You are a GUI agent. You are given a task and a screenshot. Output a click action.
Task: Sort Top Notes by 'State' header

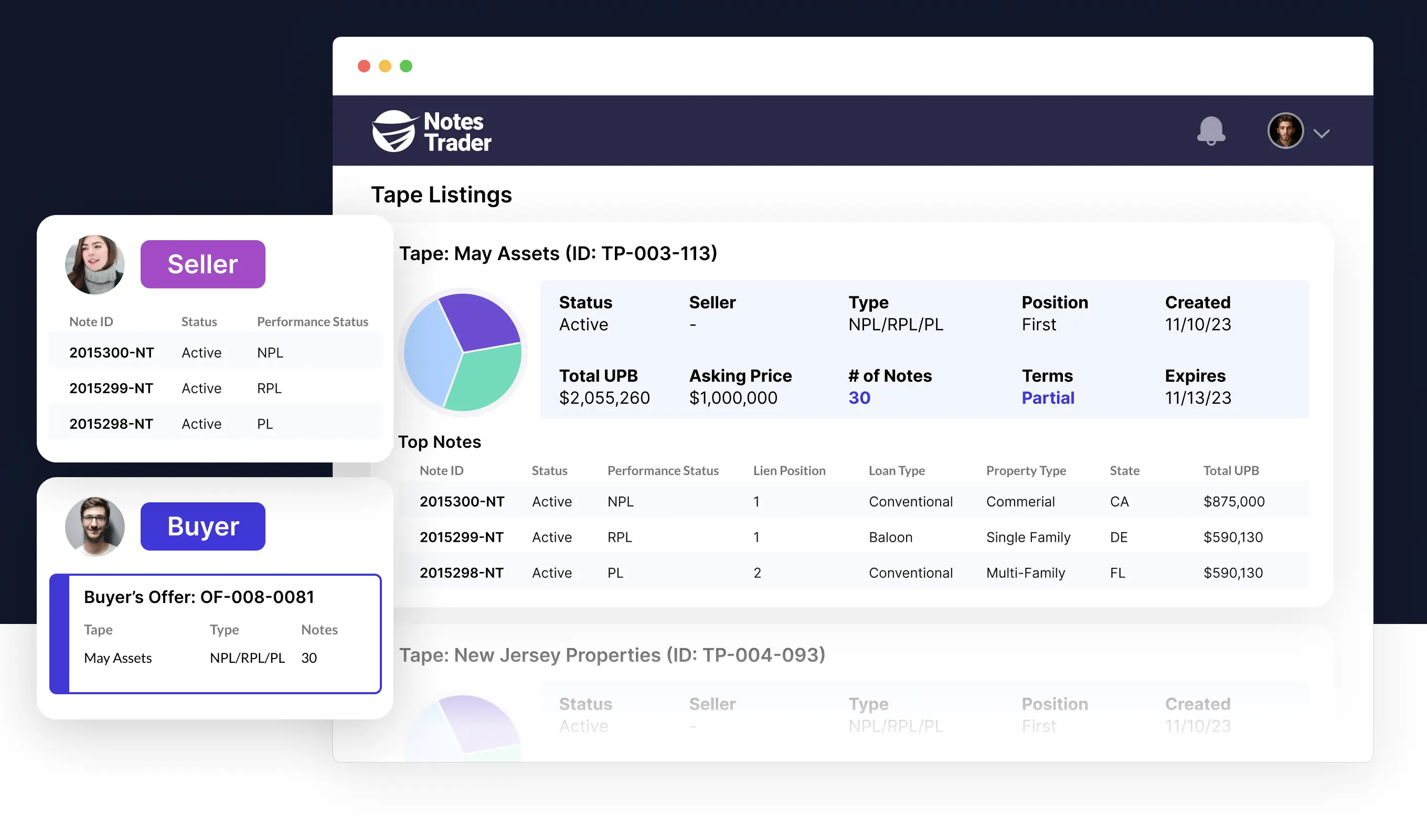1124,470
